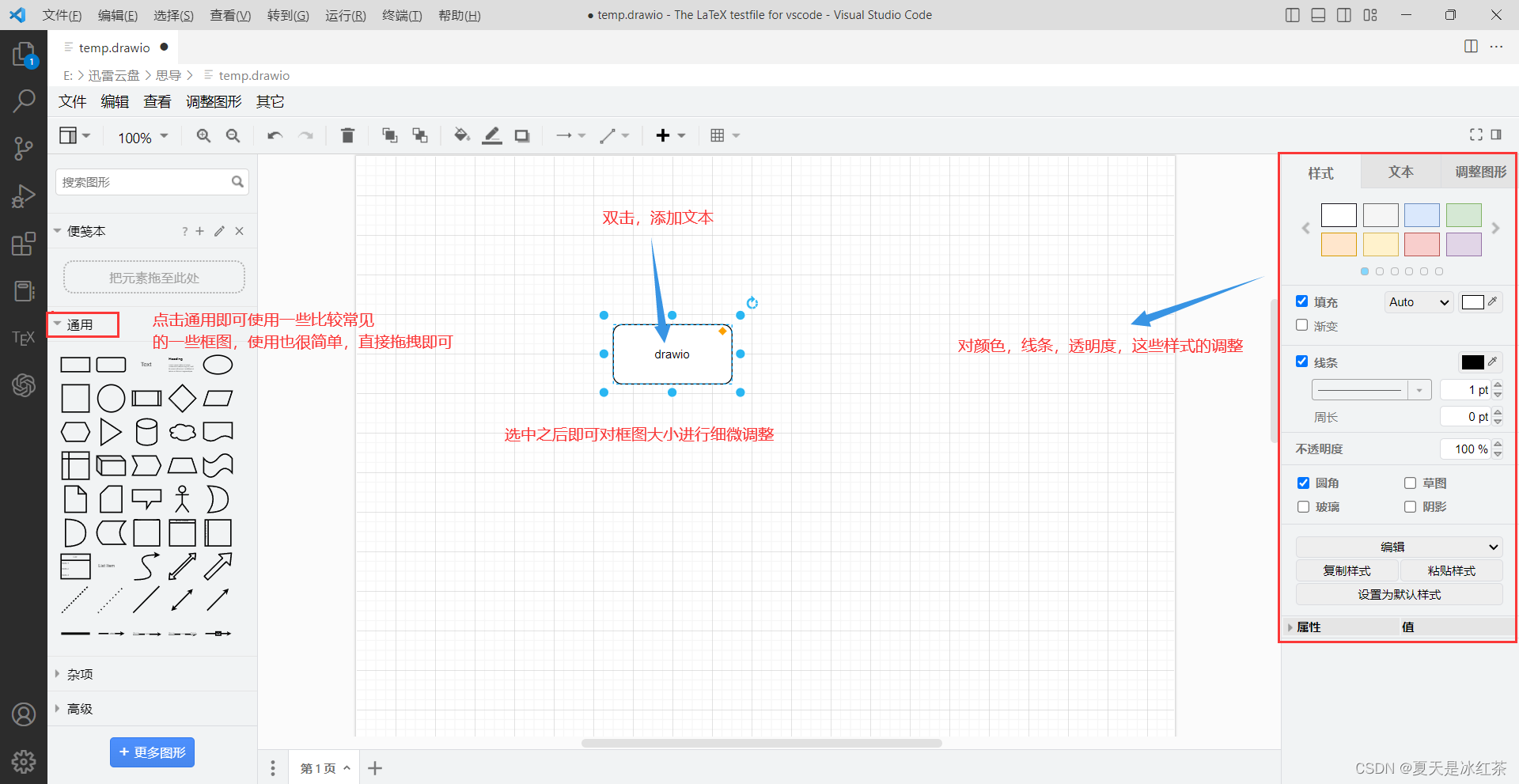This screenshot has width=1519, height=784.
Task: Open the table insert dropdown
Action: 725,135
